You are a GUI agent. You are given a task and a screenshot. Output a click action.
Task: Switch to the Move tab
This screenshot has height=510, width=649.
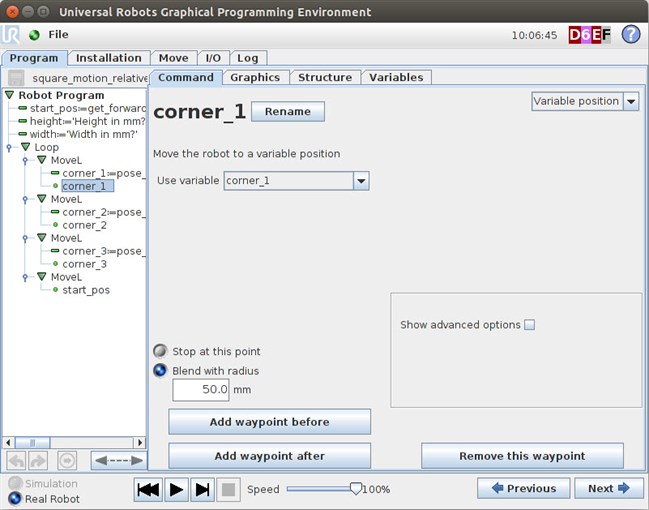tap(173, 58)
